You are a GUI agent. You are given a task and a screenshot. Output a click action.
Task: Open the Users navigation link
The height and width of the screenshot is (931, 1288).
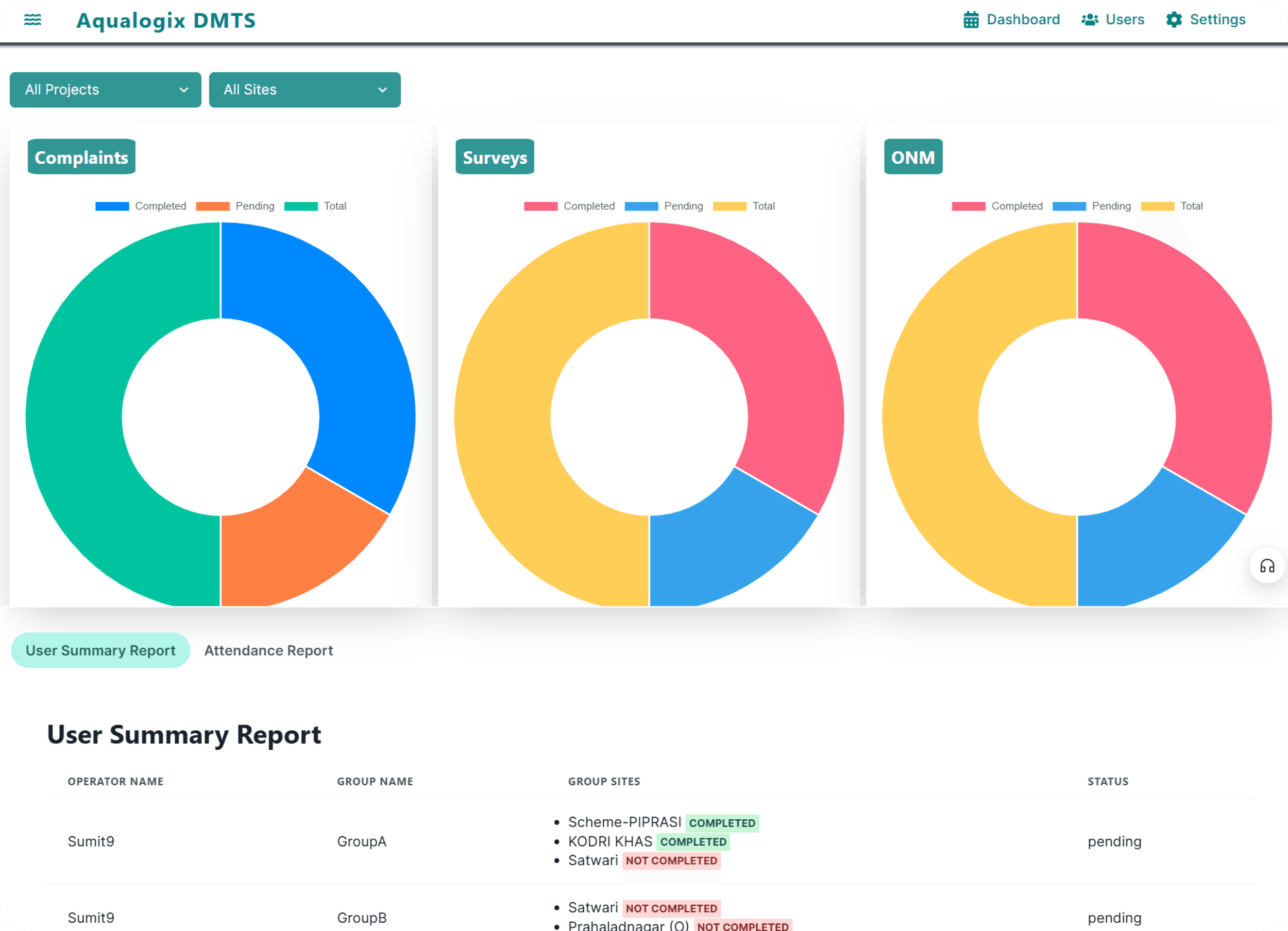point(1125,20)
